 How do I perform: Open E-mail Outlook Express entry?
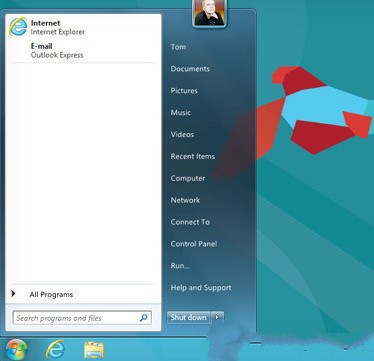pyautogui.click(x=82, y=50)
